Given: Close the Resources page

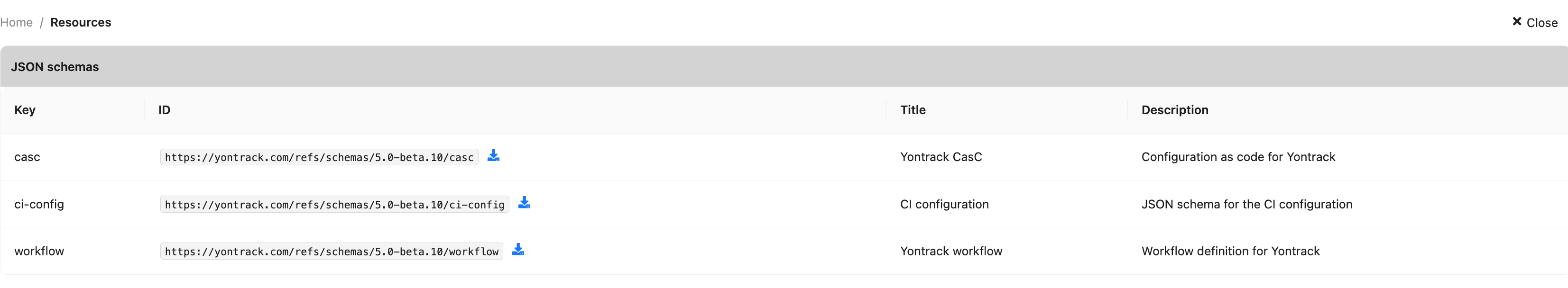Looking at the screenshot, I should click(1534, 22).
